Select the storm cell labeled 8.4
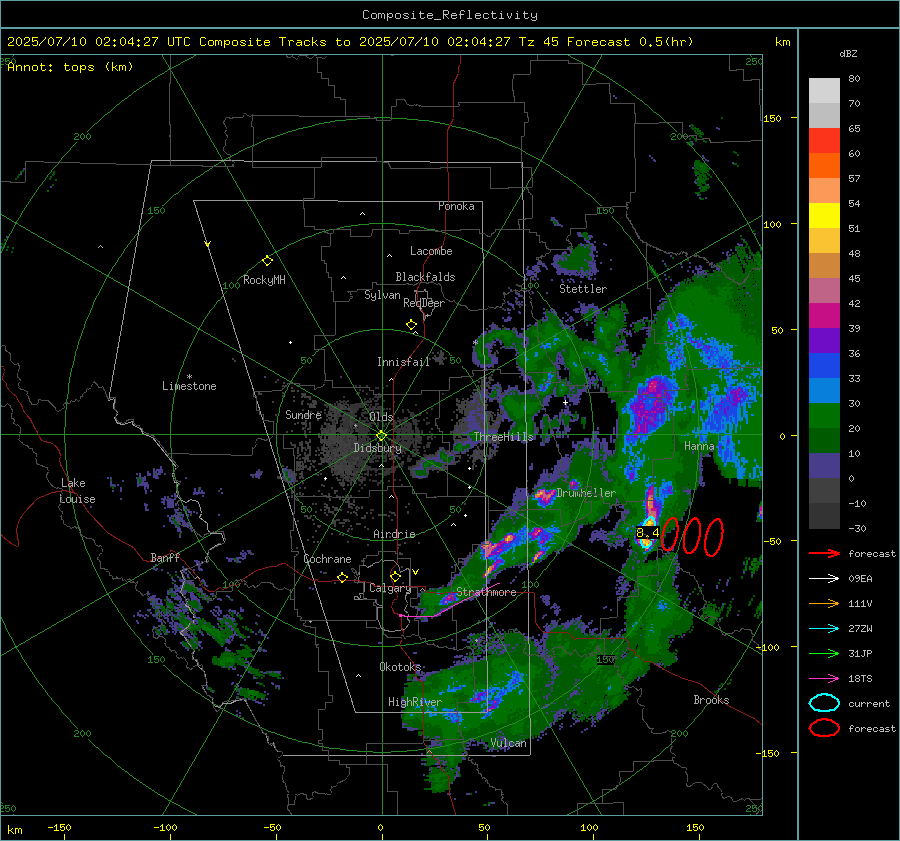 pos(647,533)
